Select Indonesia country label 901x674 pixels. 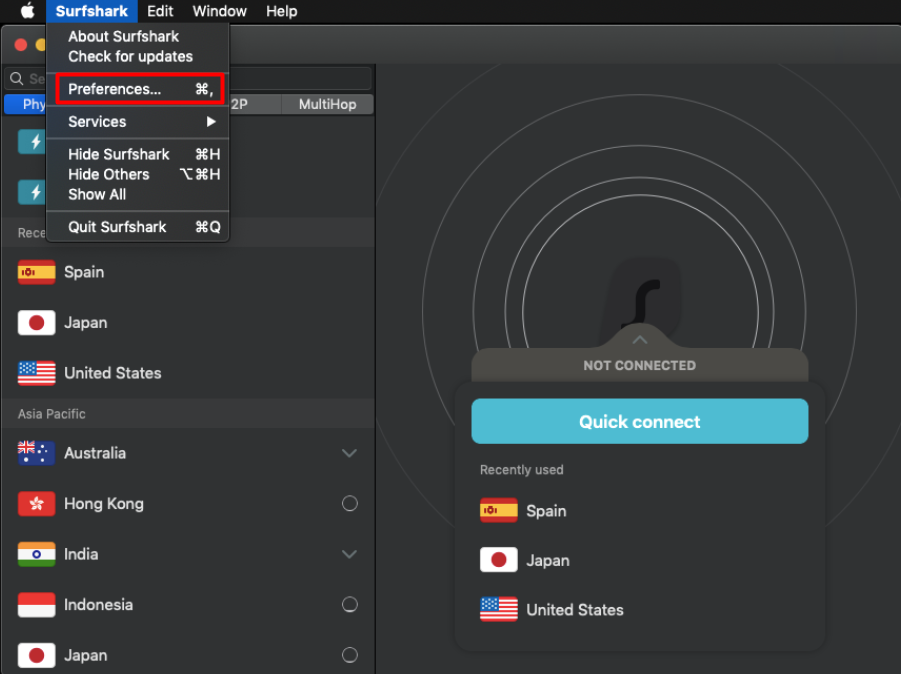tap(98, 604)
